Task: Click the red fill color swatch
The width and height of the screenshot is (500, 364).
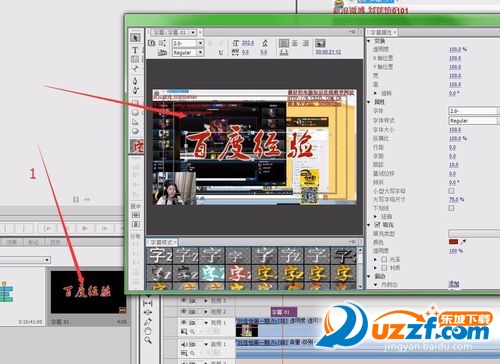Action: (x=453, y=242)
